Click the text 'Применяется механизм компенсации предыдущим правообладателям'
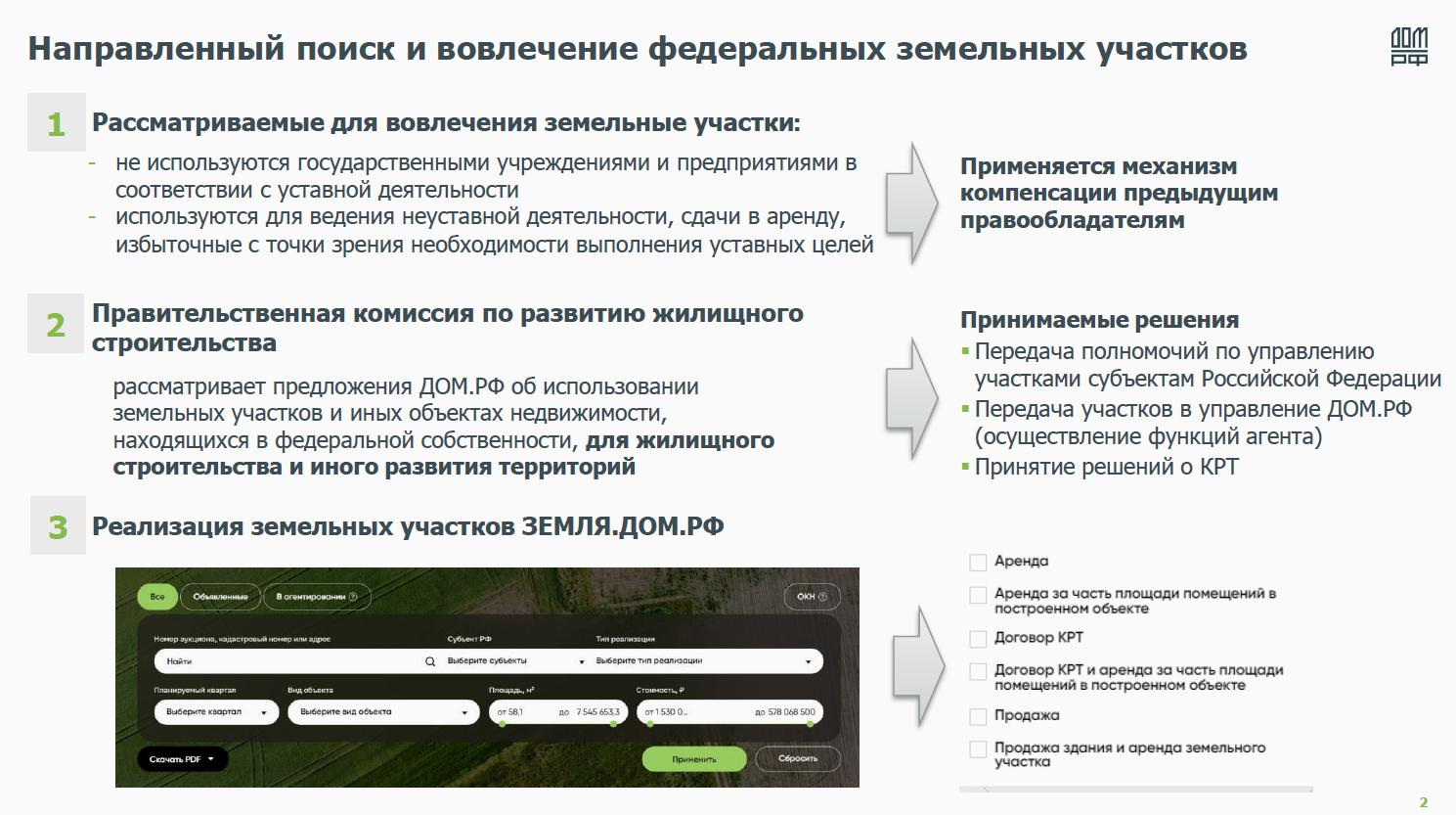Screen dimensions: 1456x815 coord(1119,193)
